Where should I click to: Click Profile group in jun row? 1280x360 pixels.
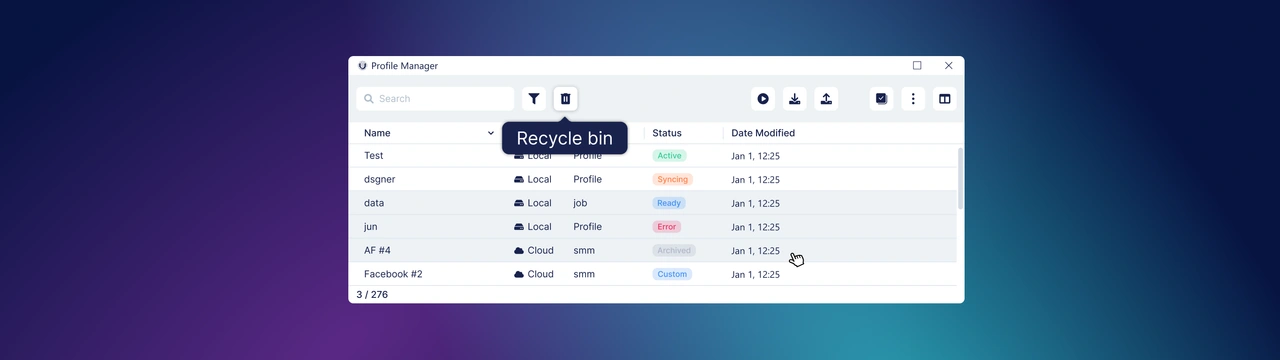(x=587, y=227)
